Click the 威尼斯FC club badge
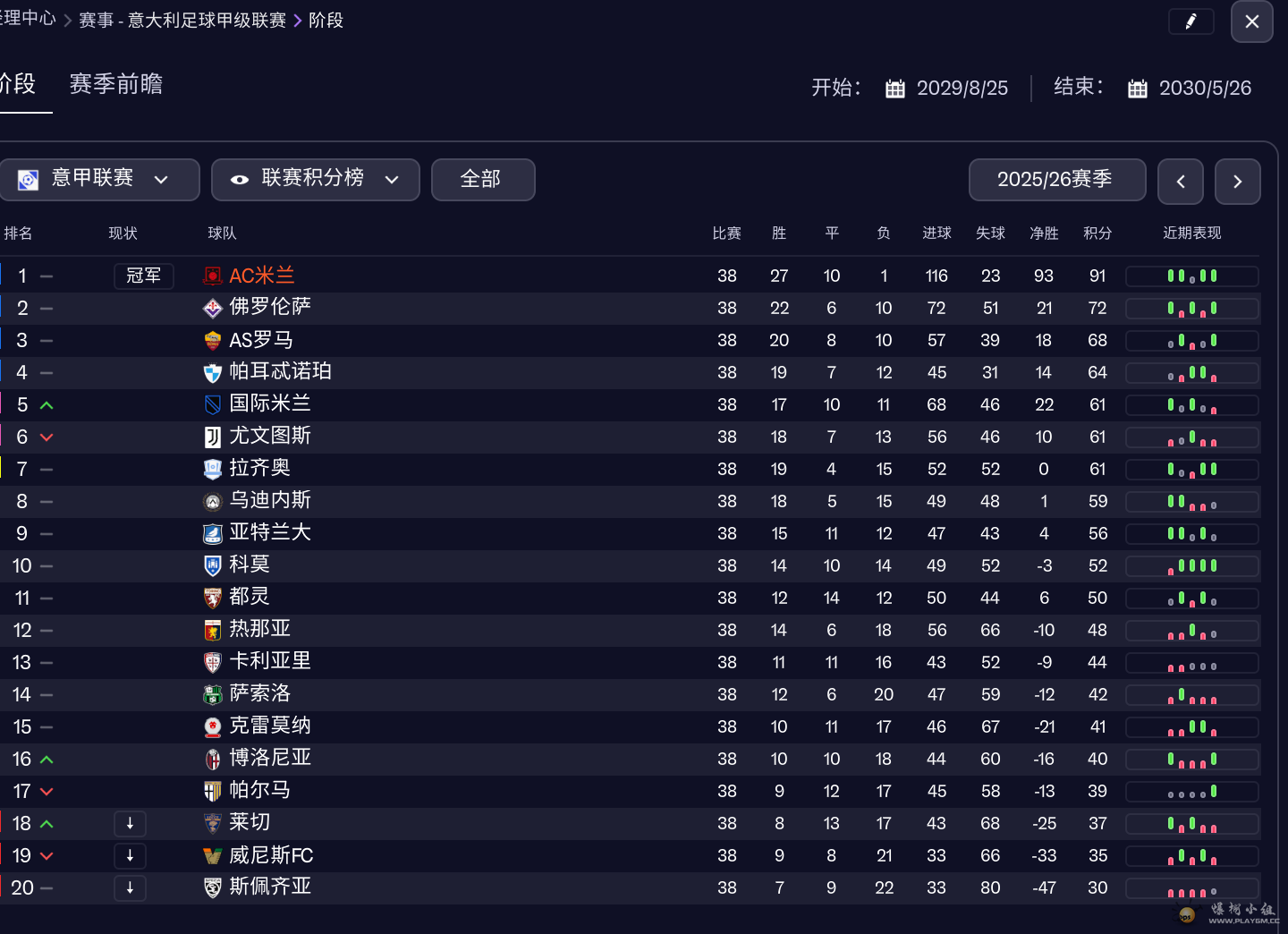Image resolution: width=1288 pixels, height=934 pixels. [213, 856]
